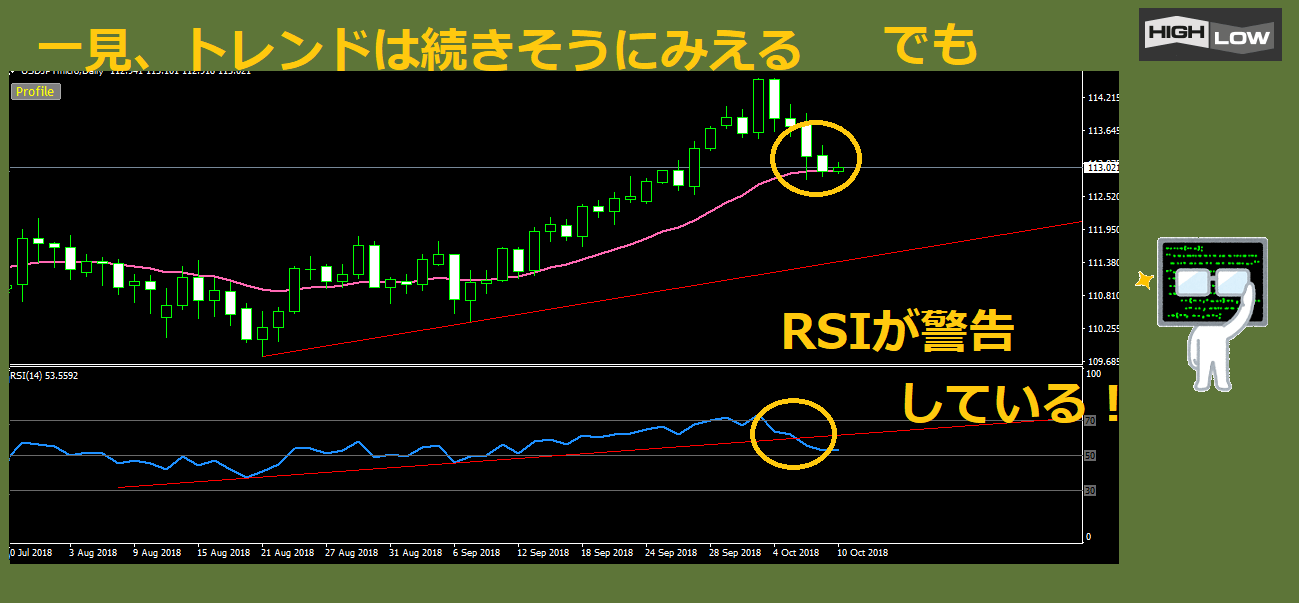1299x603 pixels.
Task: Click the orange circle highlighting recent candlesticks
Action: click(x=815, y=157)
